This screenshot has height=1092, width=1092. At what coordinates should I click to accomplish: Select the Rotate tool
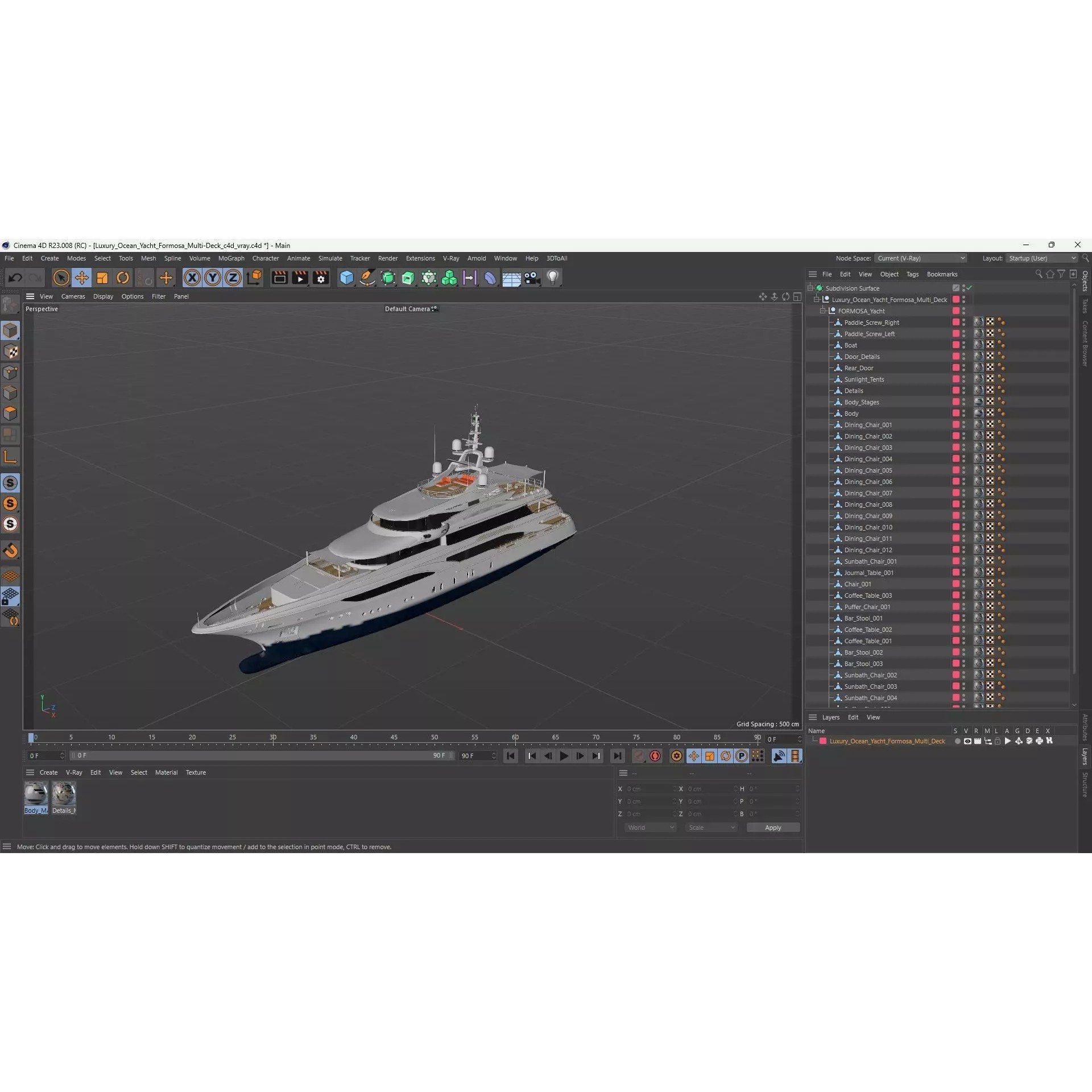(x=123, y=278)
